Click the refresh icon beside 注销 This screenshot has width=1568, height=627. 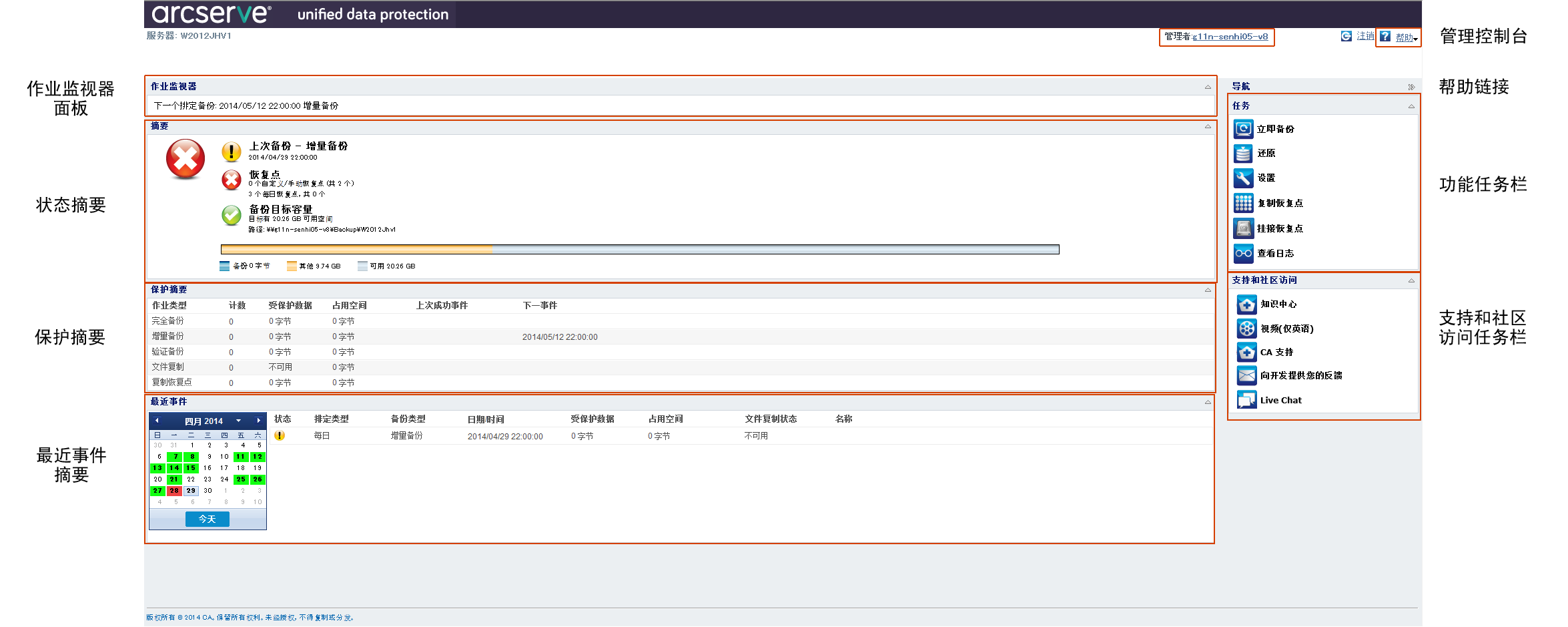(x=1345, y=35)
